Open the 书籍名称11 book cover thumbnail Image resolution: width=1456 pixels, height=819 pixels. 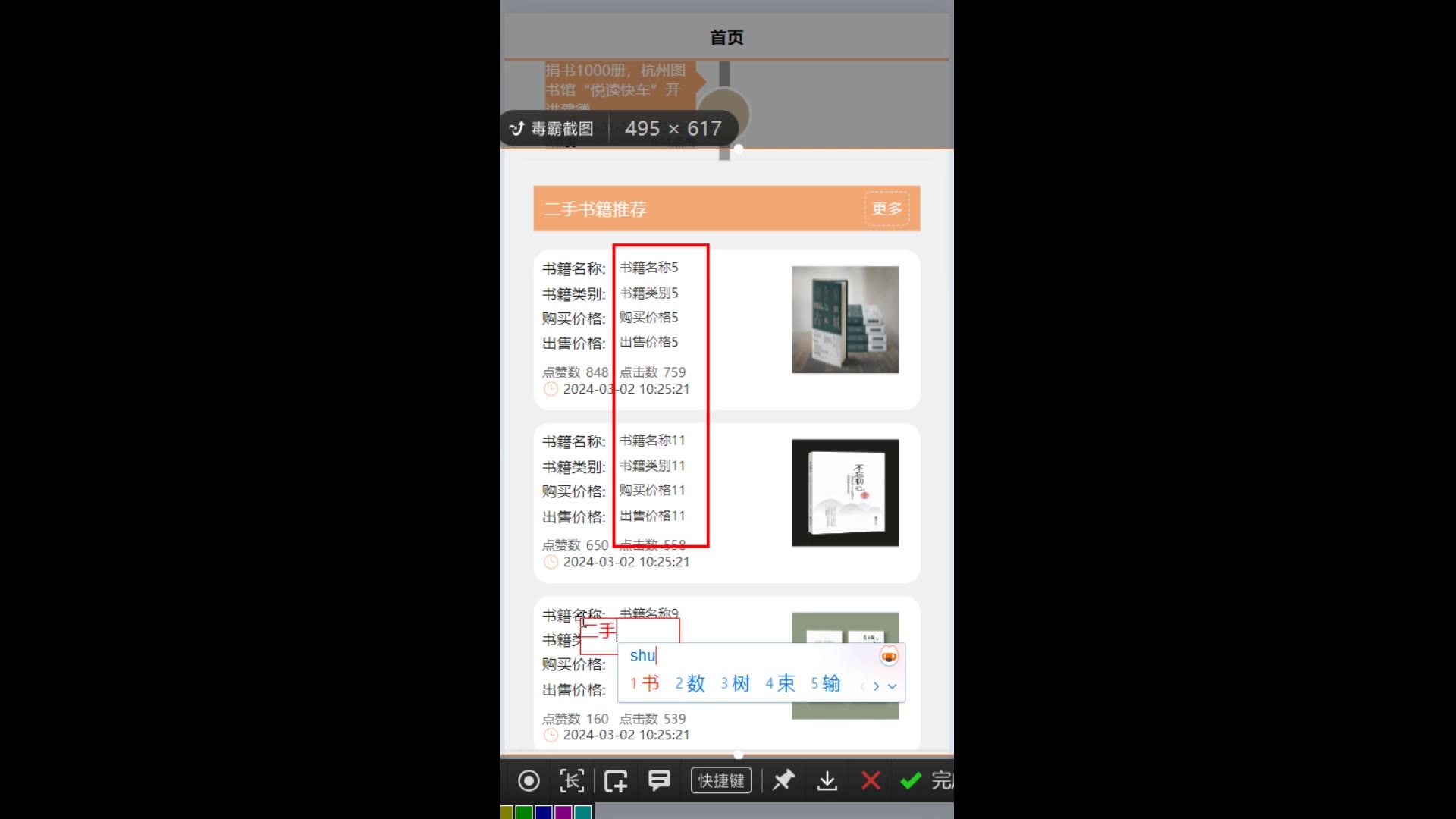[846, 493]
